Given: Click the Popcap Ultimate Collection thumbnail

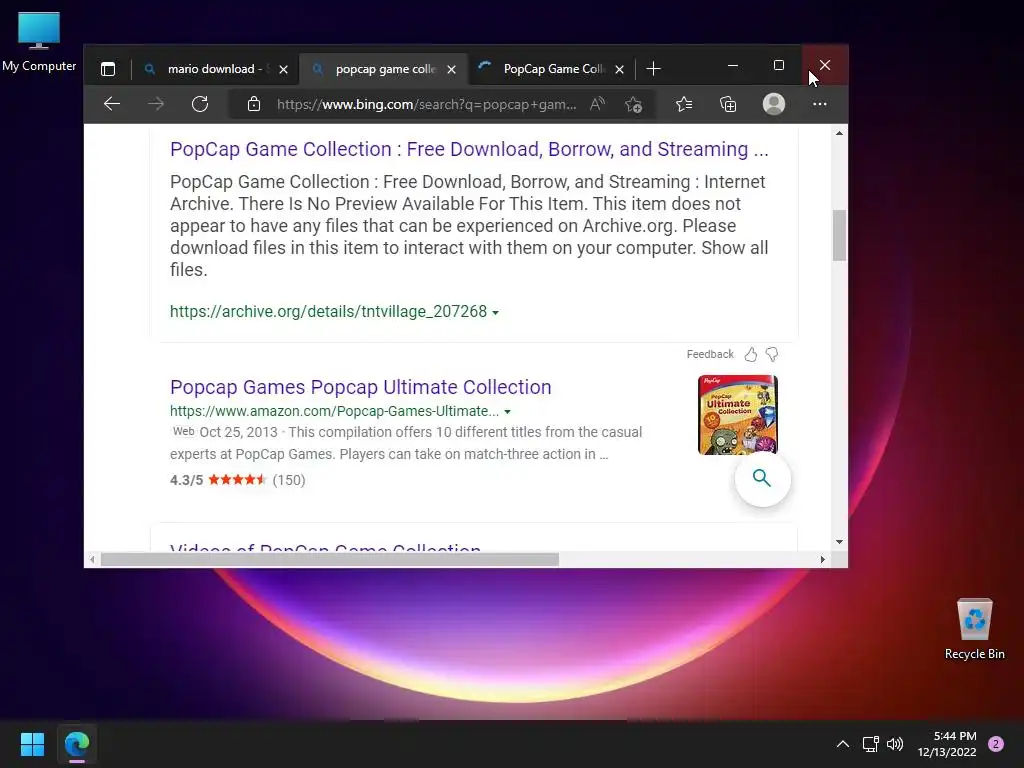Looking at the screenshot, I should click(x=737, y=414).
